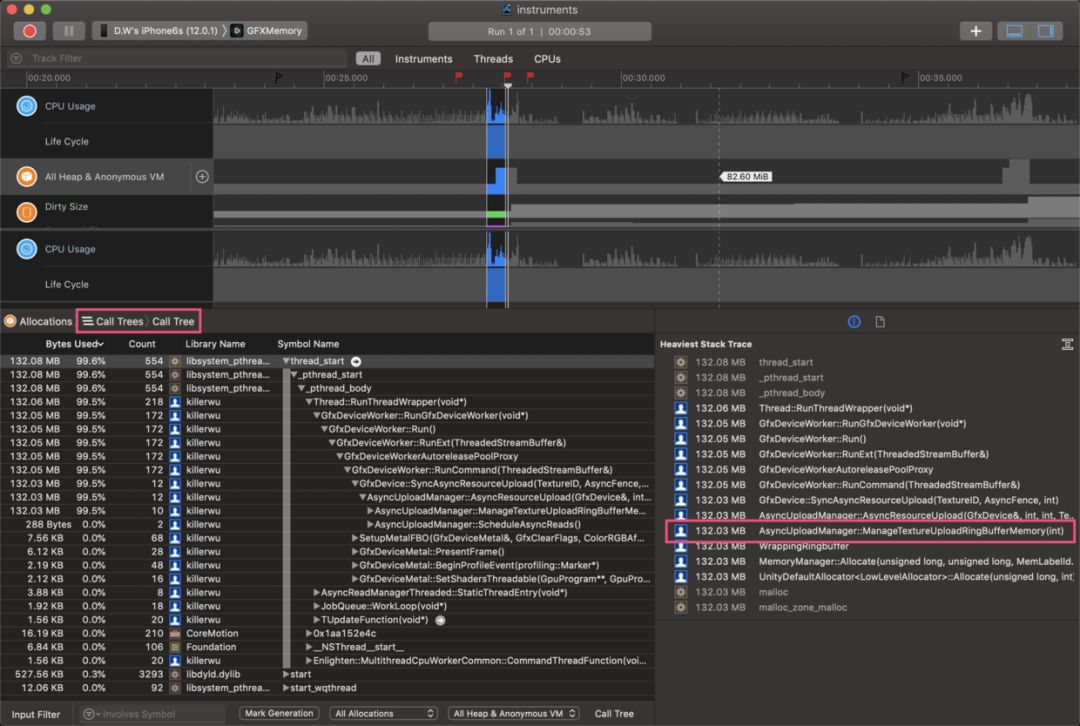Expand the SetupMetalFBO row
Viewport: 1080px width, 726px height.
pyautogui.click(x=355, y=538)
